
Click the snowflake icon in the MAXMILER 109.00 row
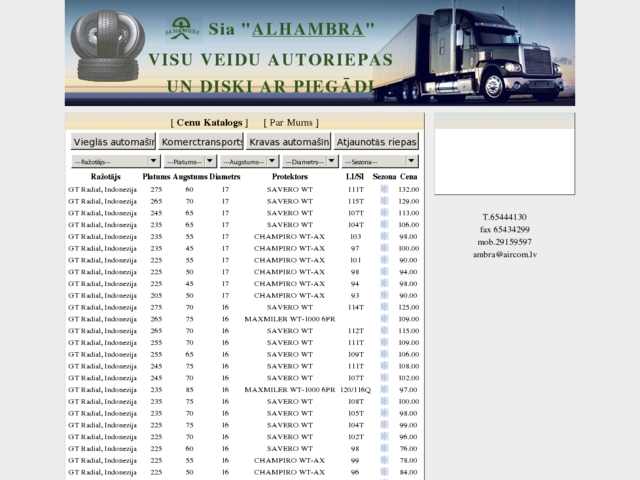pyautogui.click(x=384, y=319)
